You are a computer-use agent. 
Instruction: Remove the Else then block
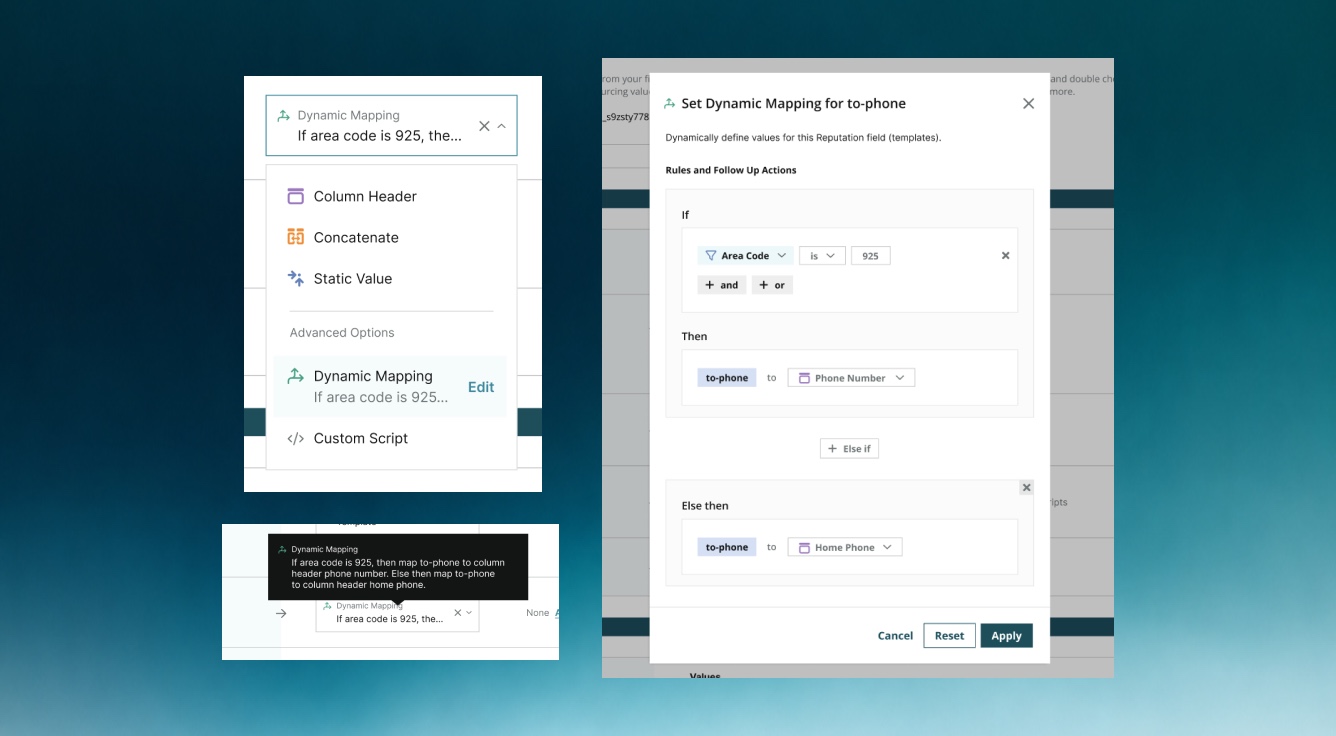click(x=1026, y=487)
